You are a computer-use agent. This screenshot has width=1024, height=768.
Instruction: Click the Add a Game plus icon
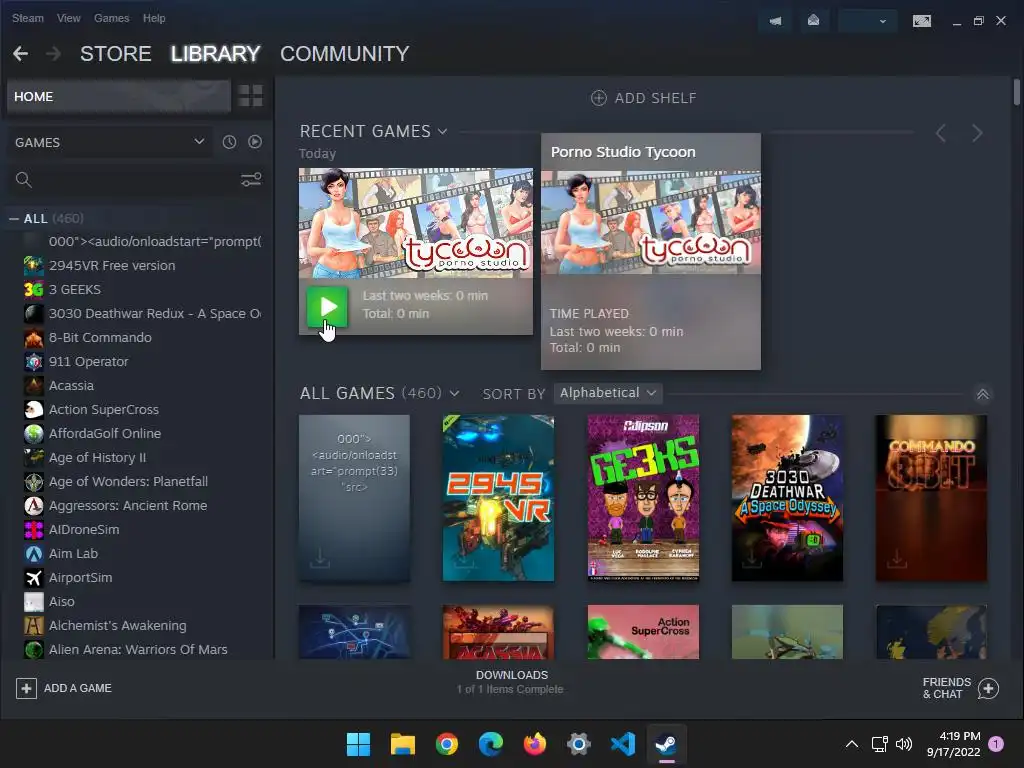pyautogui.click(x=26, y=688)
